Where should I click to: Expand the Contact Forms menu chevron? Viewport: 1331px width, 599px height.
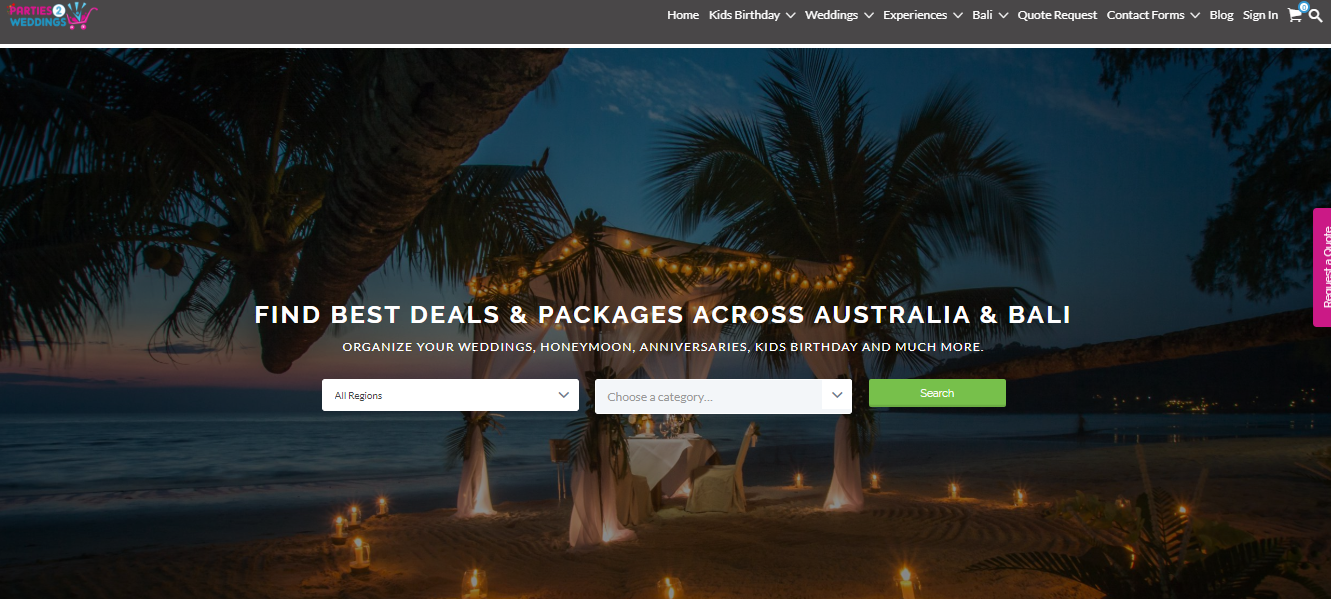[1194, 15]
